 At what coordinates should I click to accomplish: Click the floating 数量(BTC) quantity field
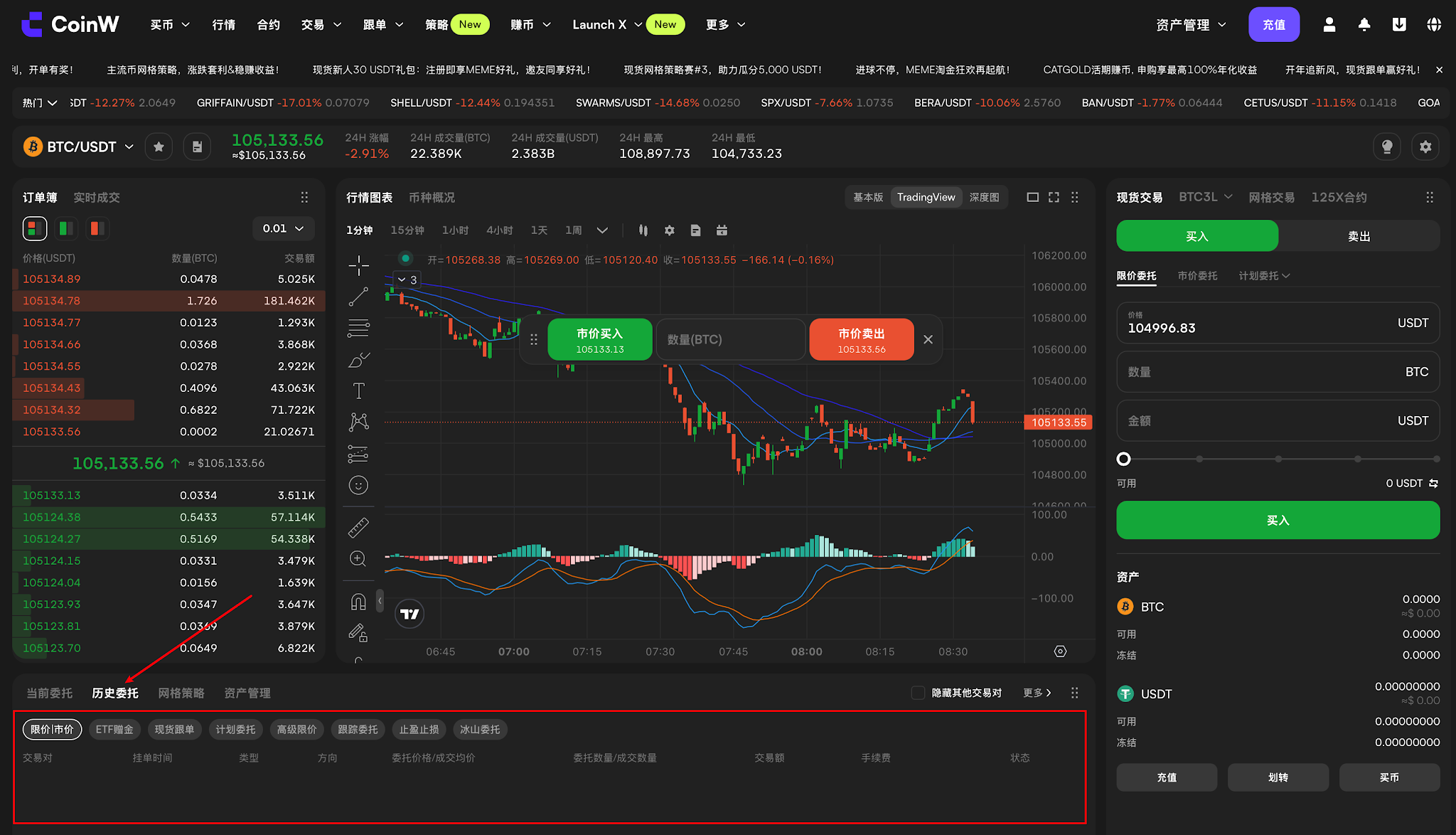point(730,339)
